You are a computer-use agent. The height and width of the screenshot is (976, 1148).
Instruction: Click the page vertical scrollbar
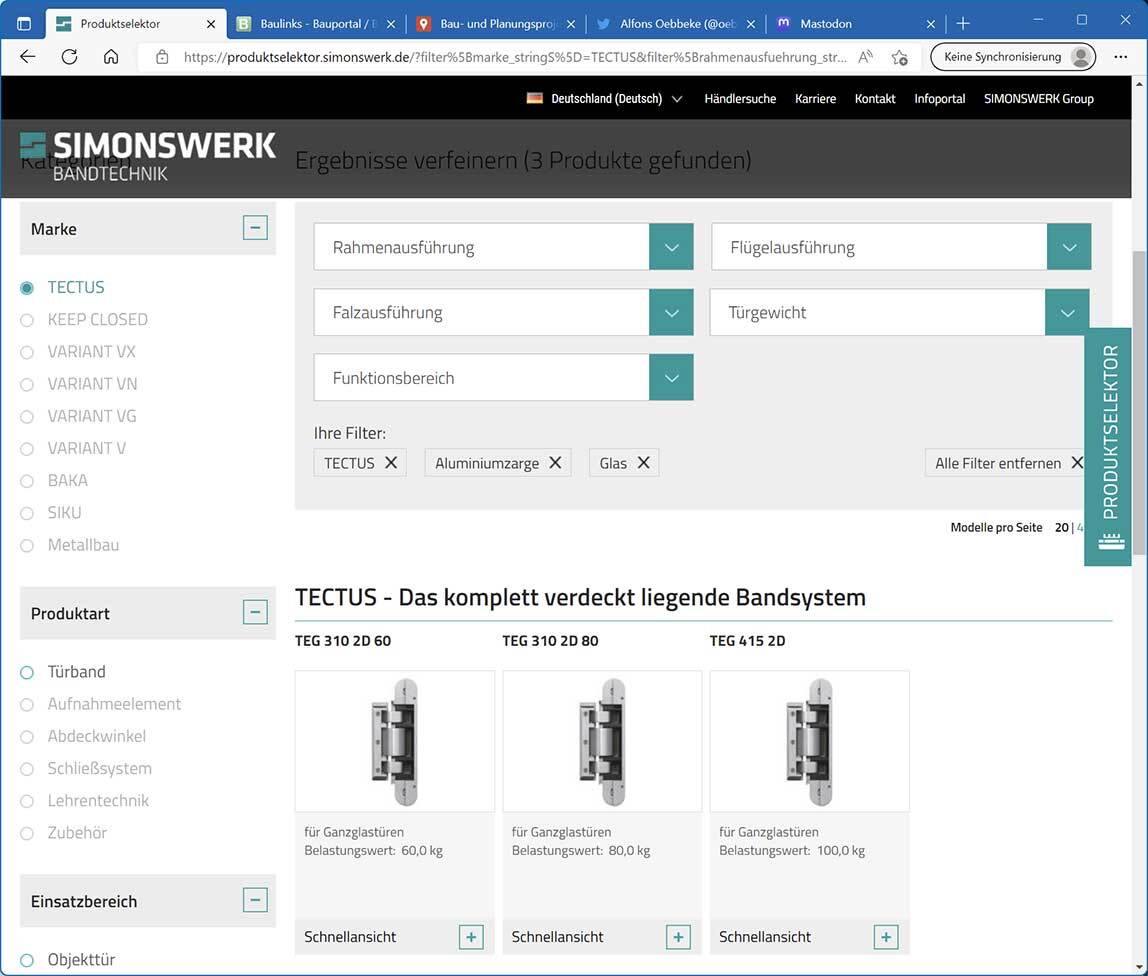coord(1139,403)
